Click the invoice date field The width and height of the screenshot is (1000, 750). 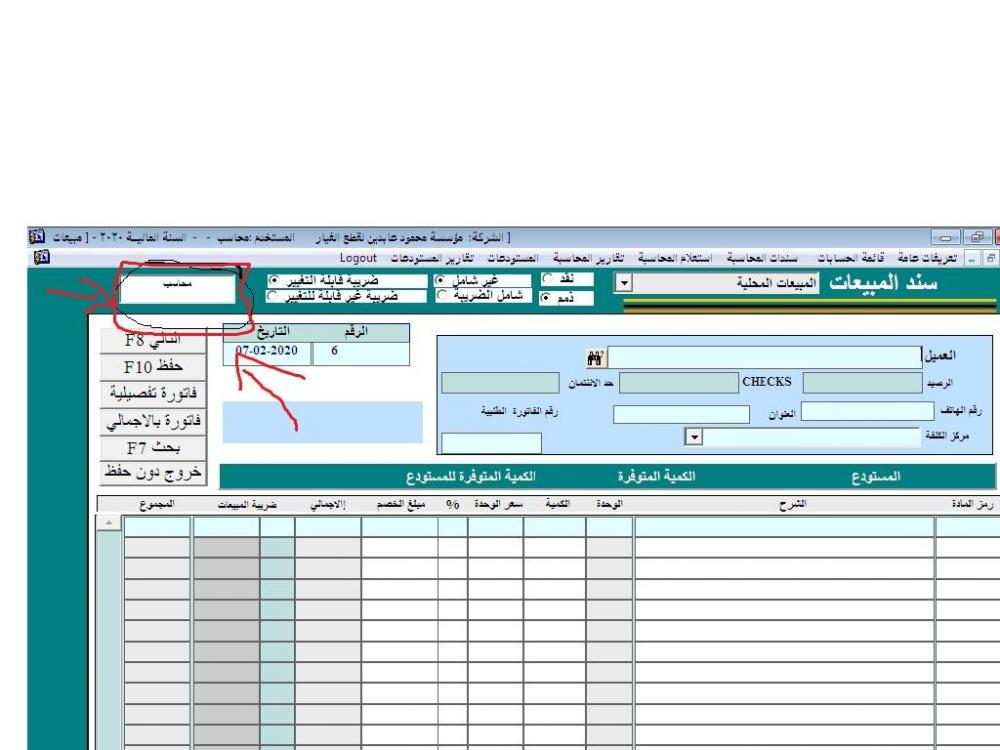pyautogui.click(x=266, y=353)
